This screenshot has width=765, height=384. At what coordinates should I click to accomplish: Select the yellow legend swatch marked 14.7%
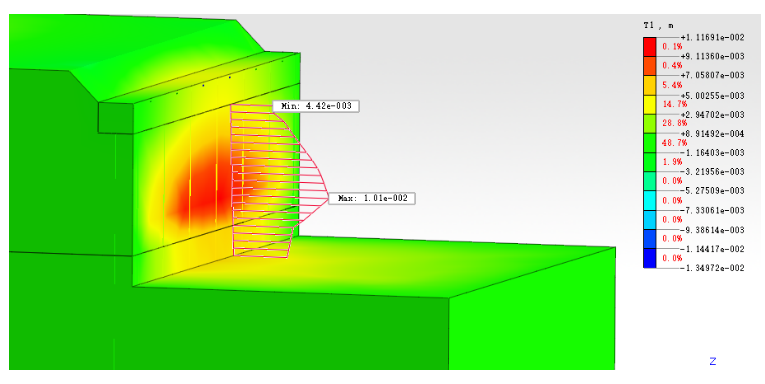point(649,104)
